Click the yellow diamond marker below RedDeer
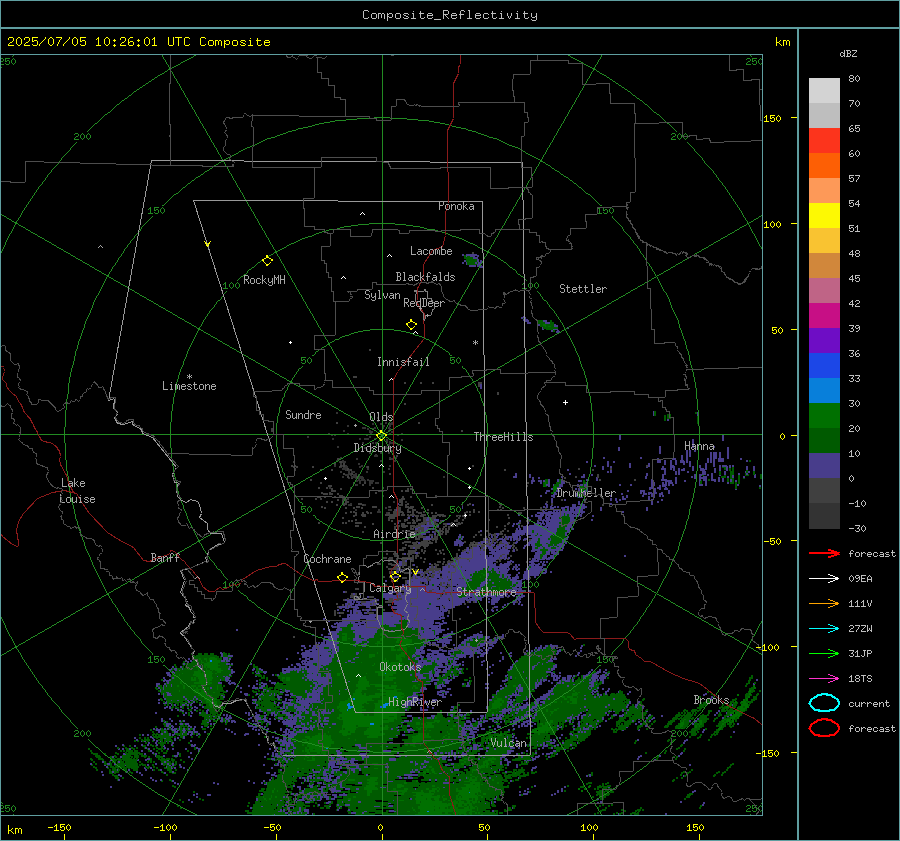The image size is (900, 841). pos(411,325)
